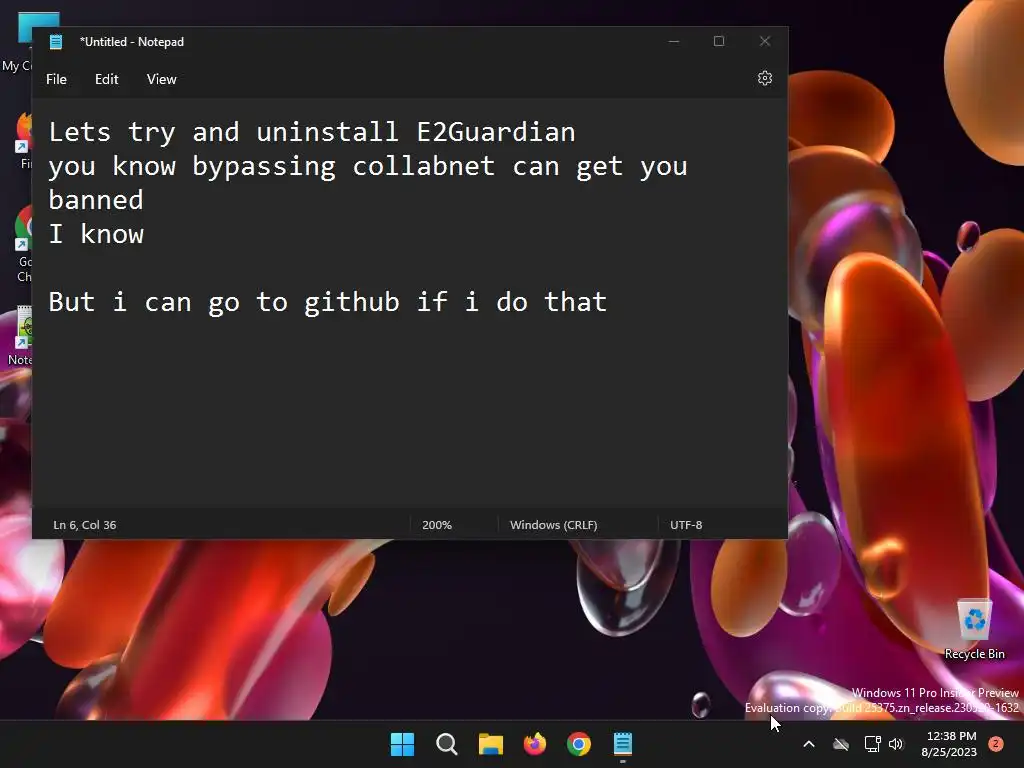Close the Notepad window

coord(765,41)
